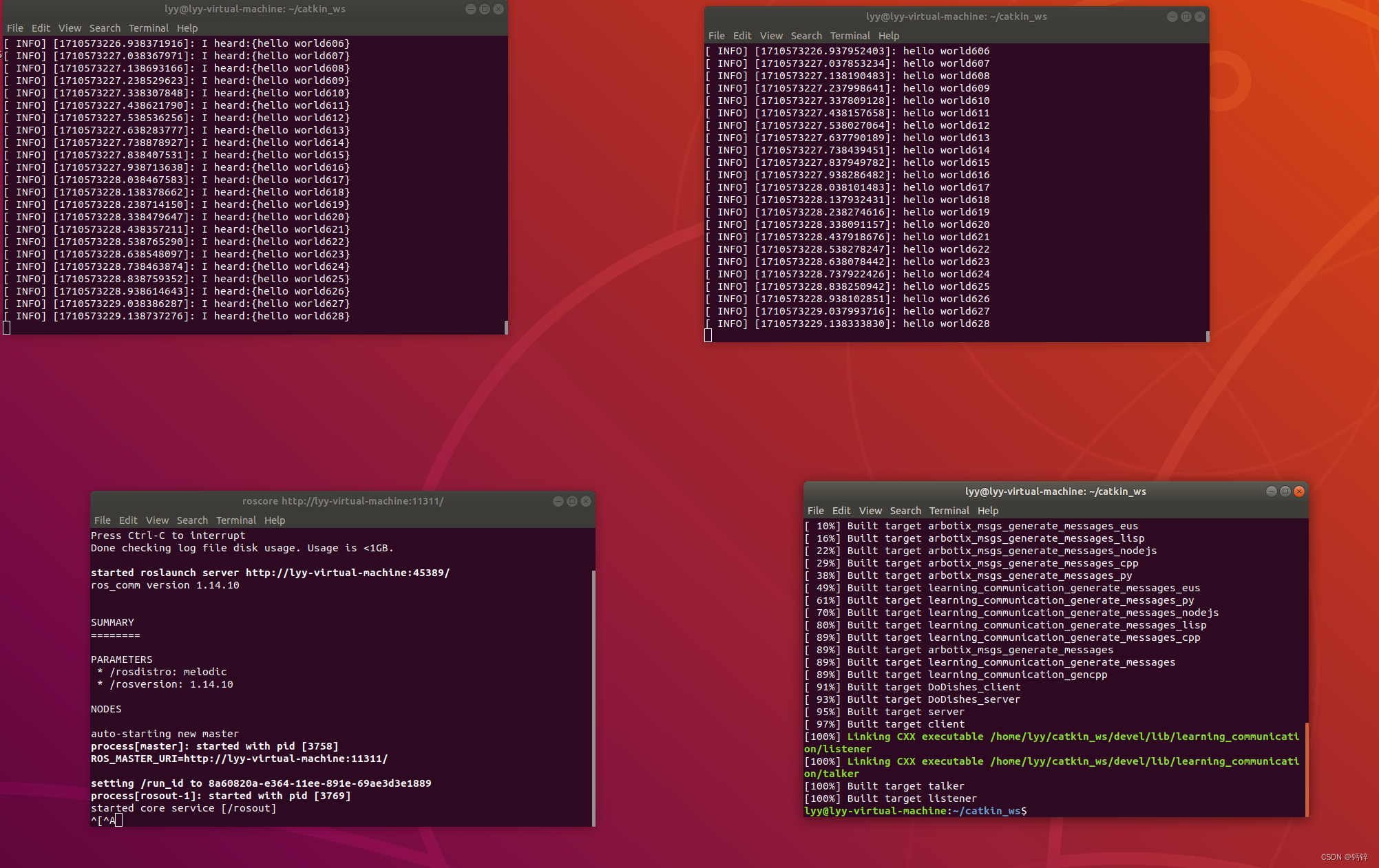Open Help menu in catkin build terminal
Screen dimensions: 1379x868
[988, 511]
